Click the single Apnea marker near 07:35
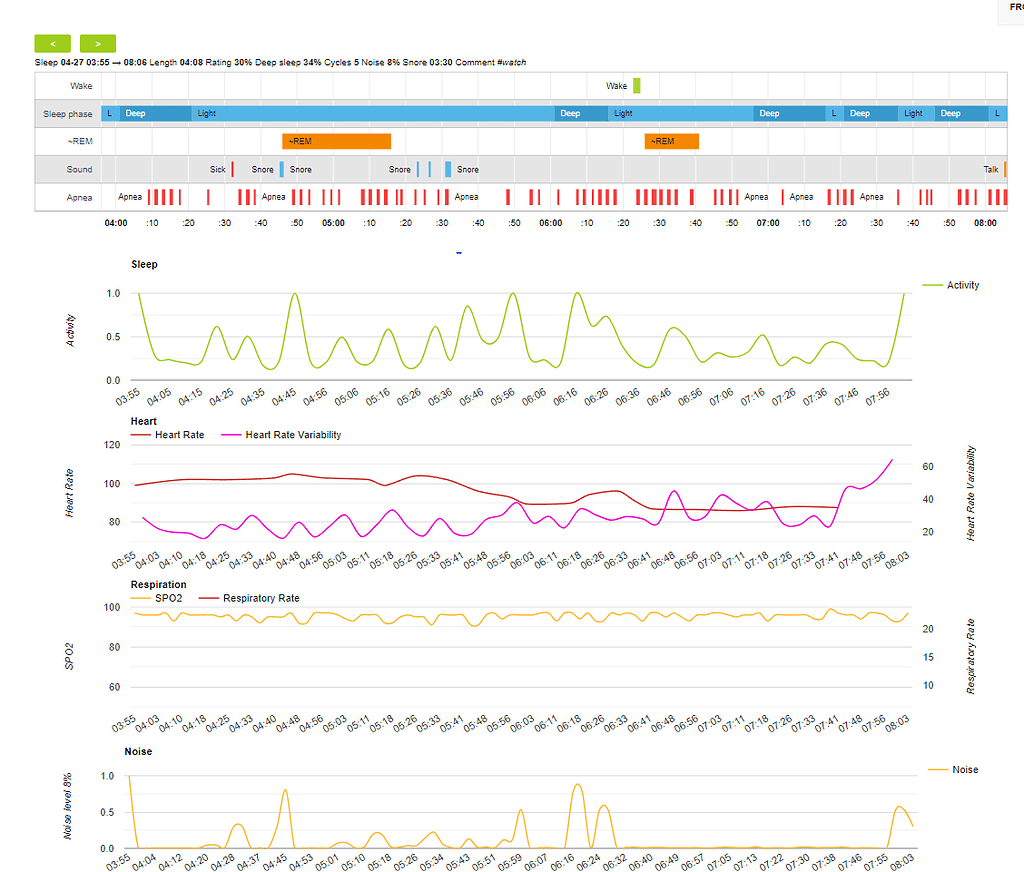The height and width of the screenshot is (872, 1024). tap(898, 197)
